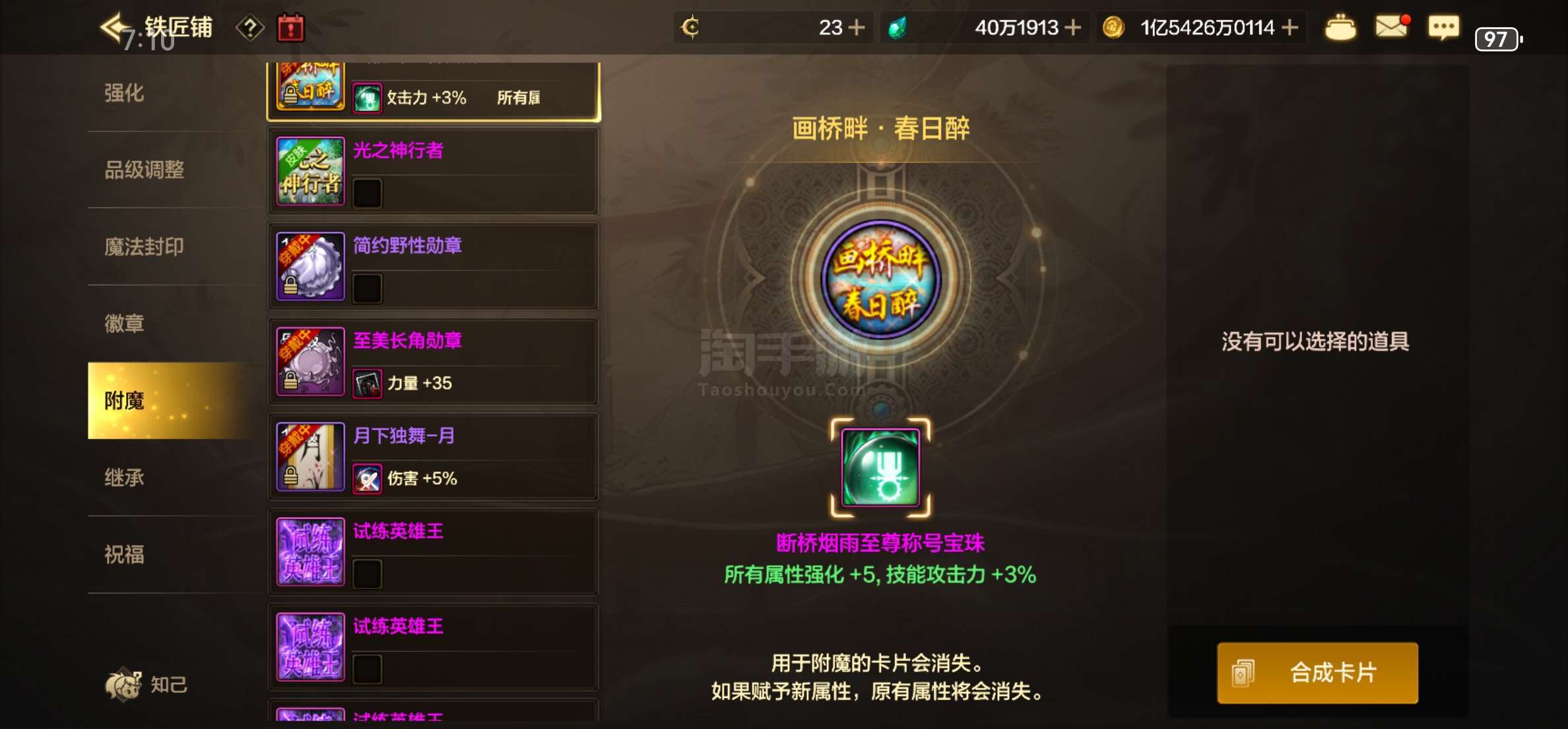Select the green 断桥烟雨 orb slot
The image size is (1568, 729).
coord(880,467)
